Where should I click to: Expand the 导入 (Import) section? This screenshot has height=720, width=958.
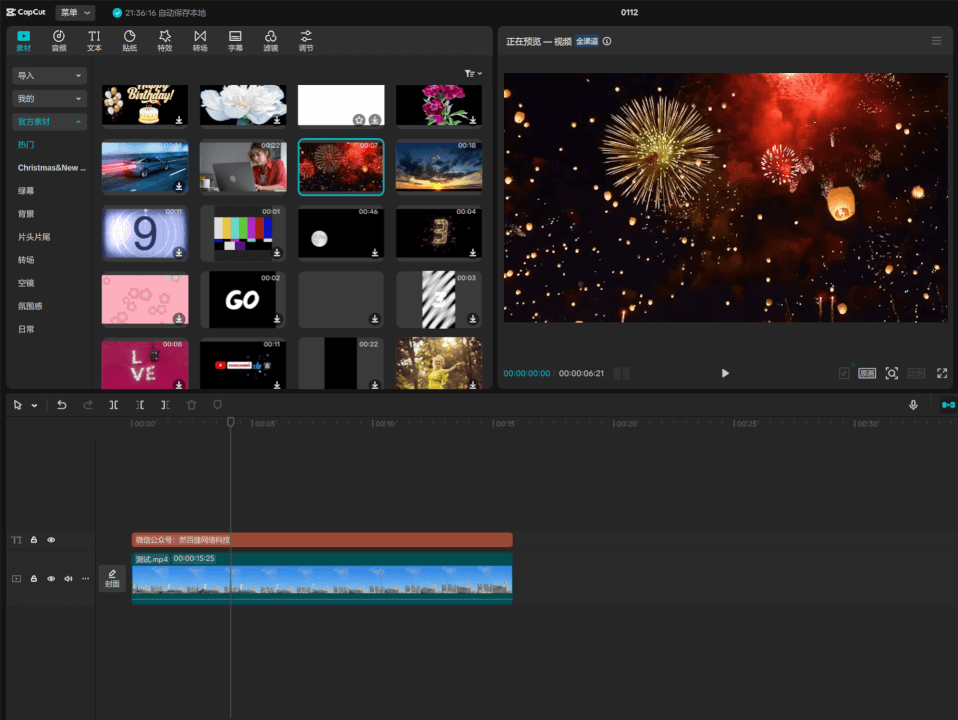(x=49, y=75)
